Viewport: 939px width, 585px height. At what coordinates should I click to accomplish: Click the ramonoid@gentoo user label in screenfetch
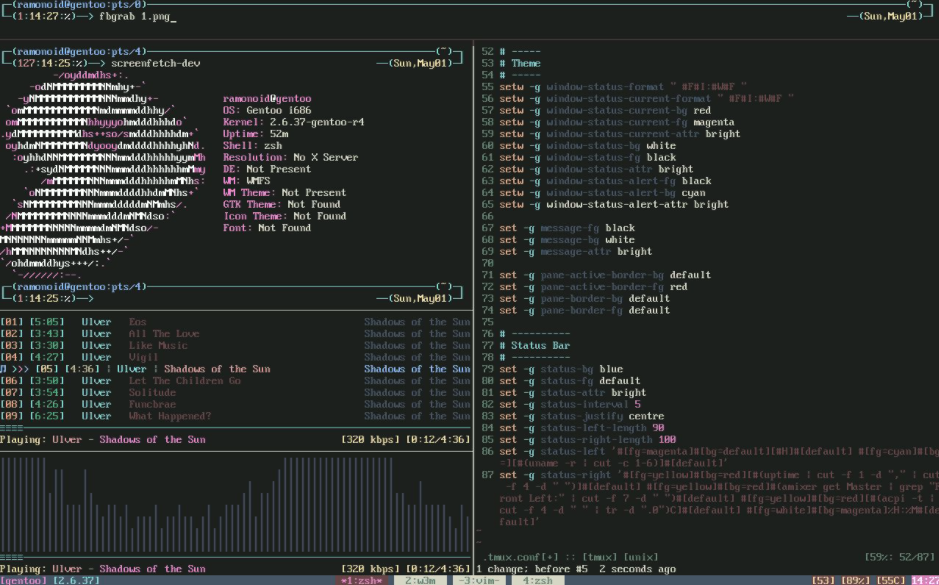[x=267, y=98]
